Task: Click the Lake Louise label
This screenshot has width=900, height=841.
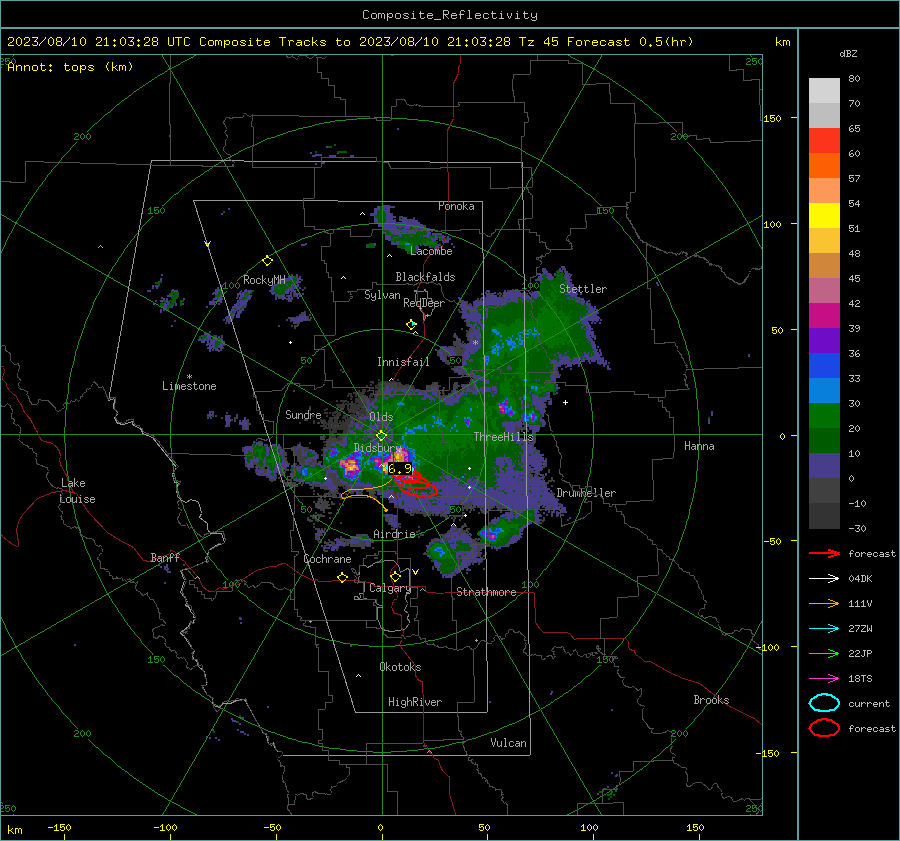Action: pos(77,491)
